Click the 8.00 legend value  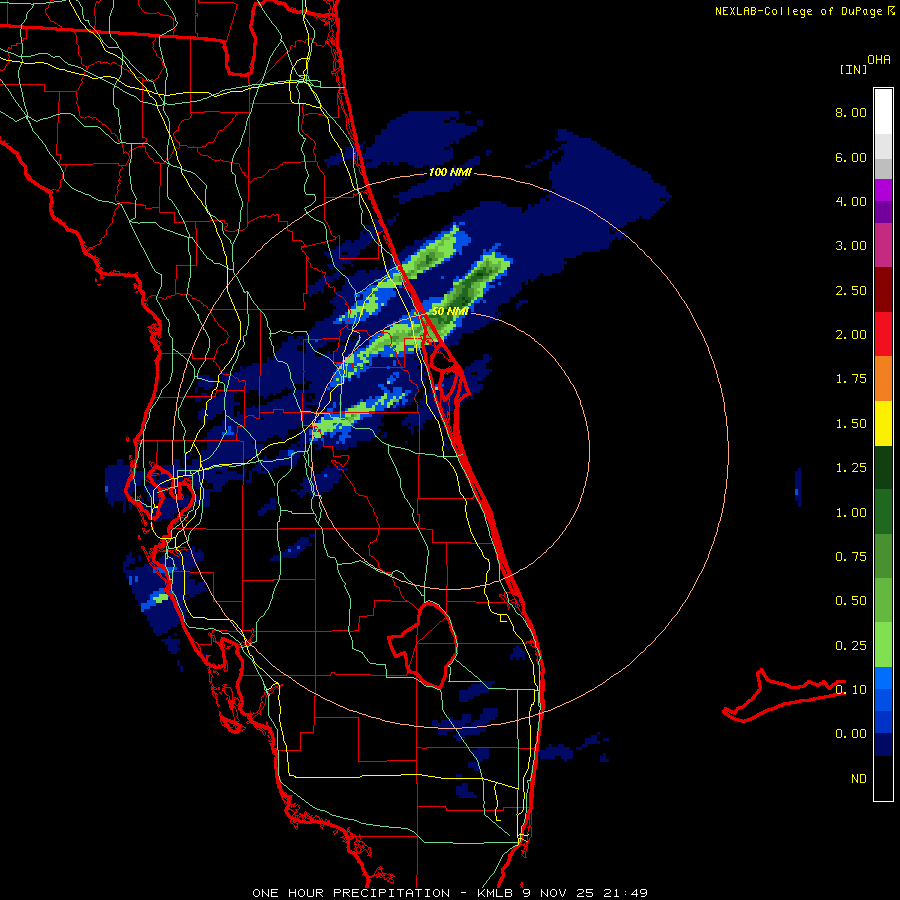point(851,112)
